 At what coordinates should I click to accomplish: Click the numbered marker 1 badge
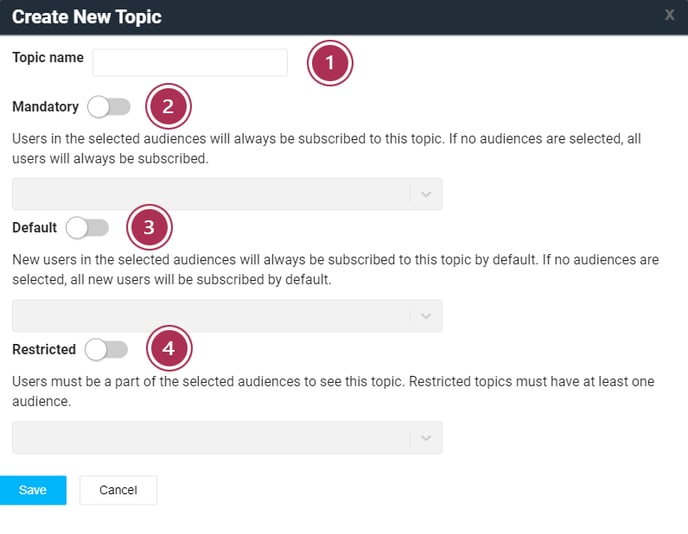point(330,63)
